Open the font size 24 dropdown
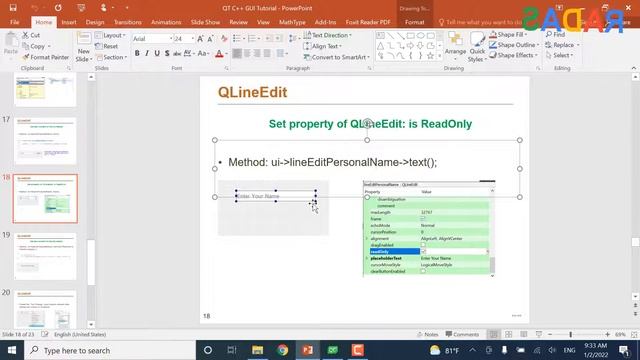The height and width of the screenshot is (360, 640). [x=193, y=39]
